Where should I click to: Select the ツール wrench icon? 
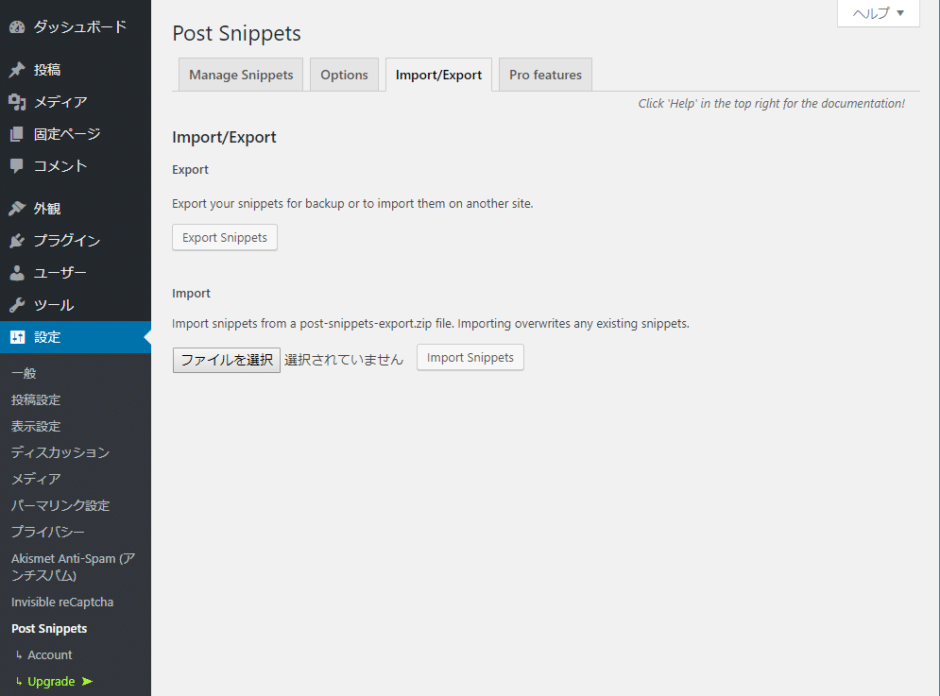point(18,304)
